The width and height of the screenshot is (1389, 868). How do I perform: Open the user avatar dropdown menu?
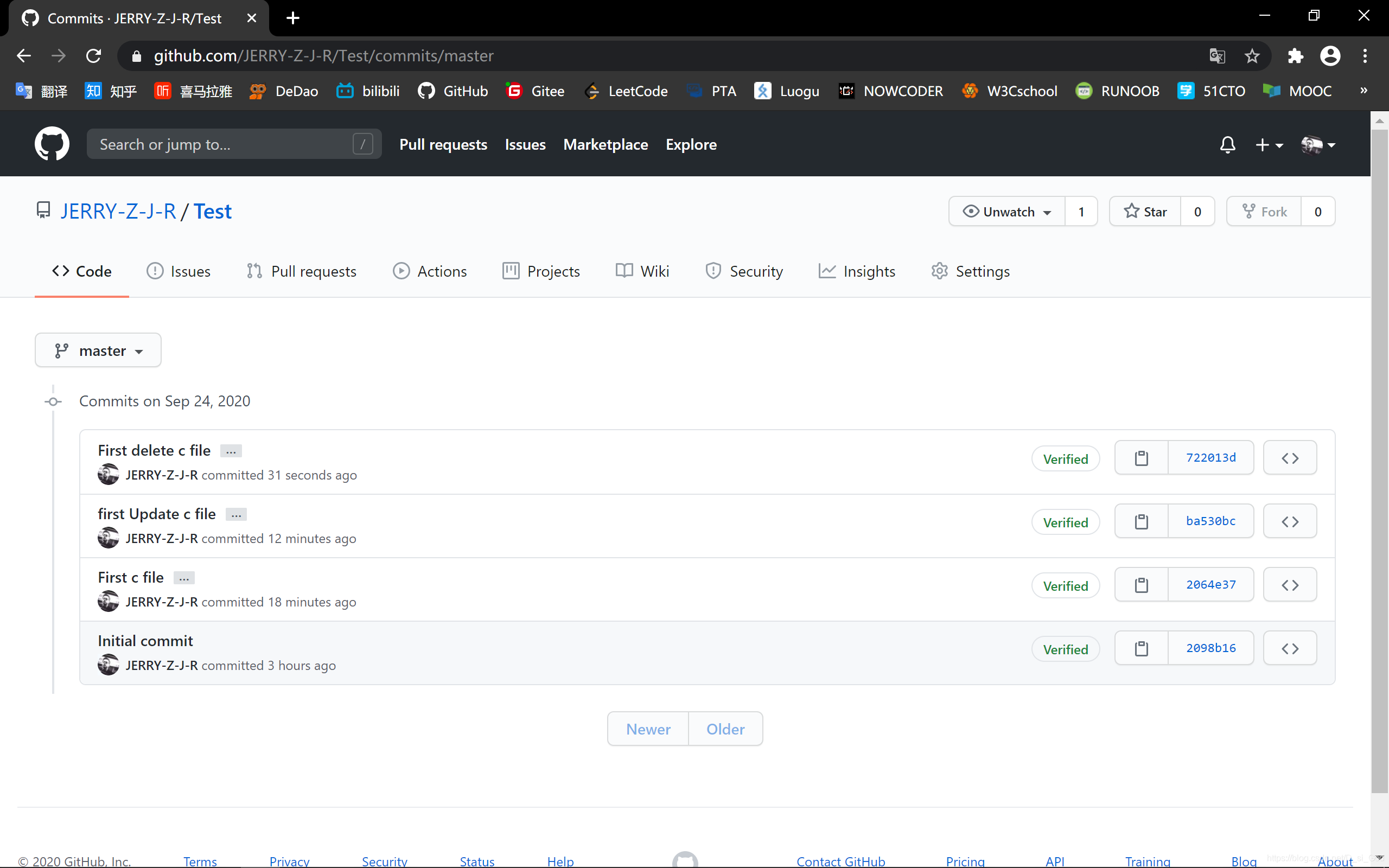(1318, 145)
